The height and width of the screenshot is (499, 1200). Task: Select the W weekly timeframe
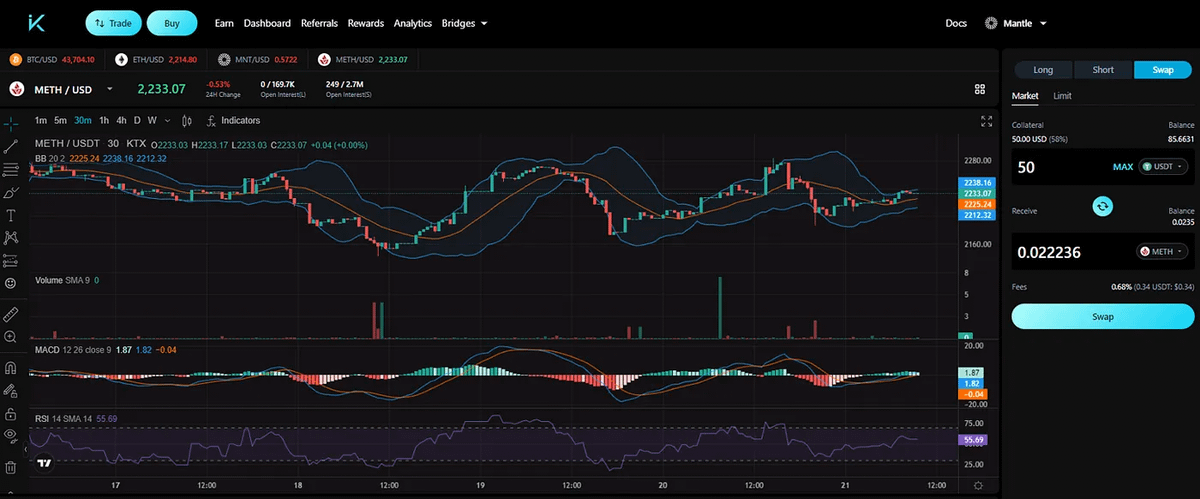point(152,121)
